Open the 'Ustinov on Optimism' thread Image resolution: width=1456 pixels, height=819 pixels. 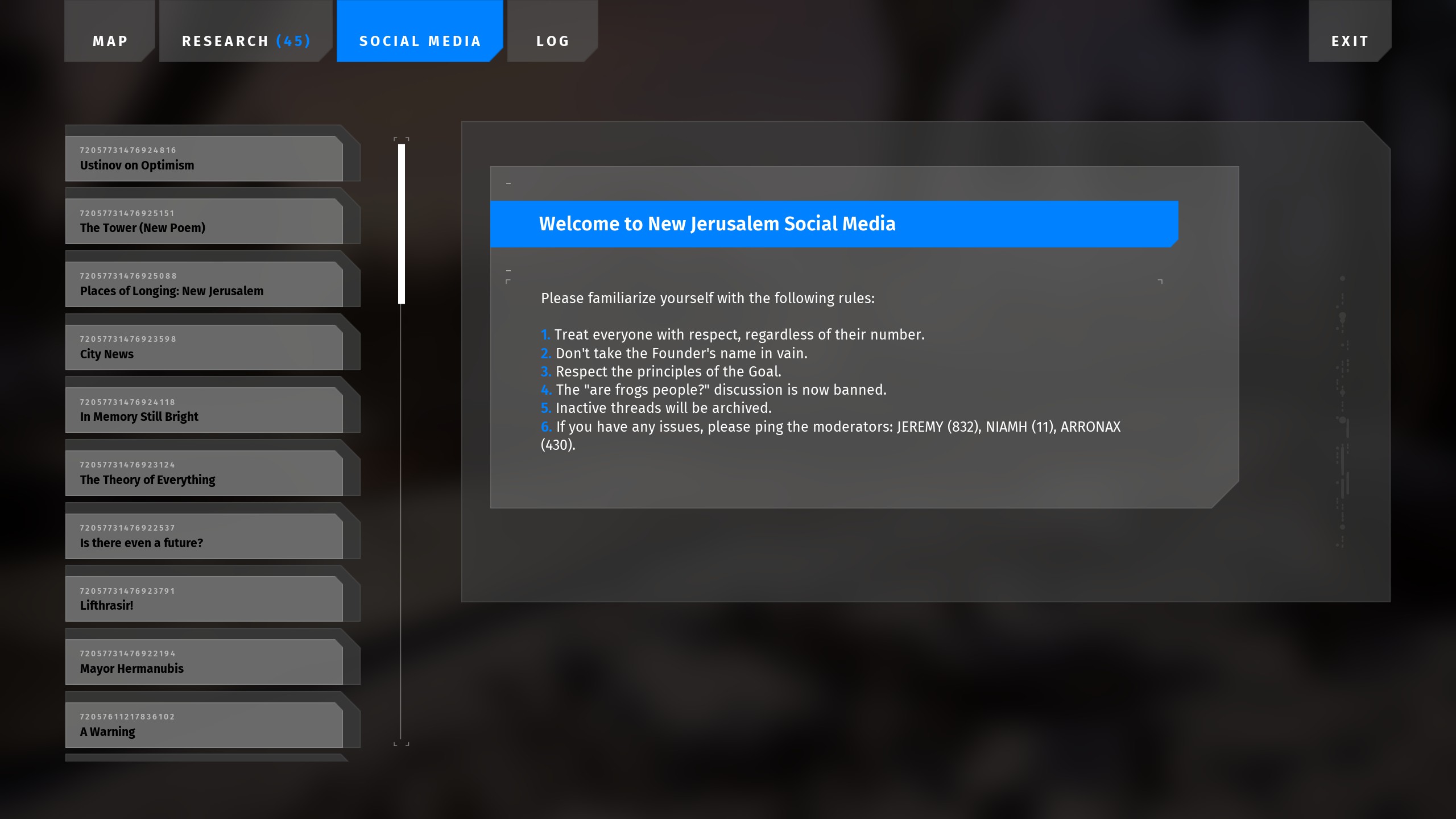pos(204,159)
